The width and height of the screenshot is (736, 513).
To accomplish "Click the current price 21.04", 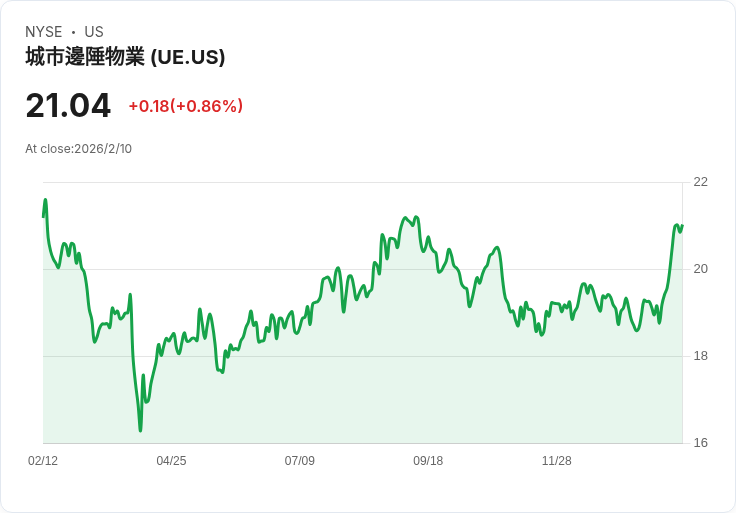I will [x=68, y=105].
